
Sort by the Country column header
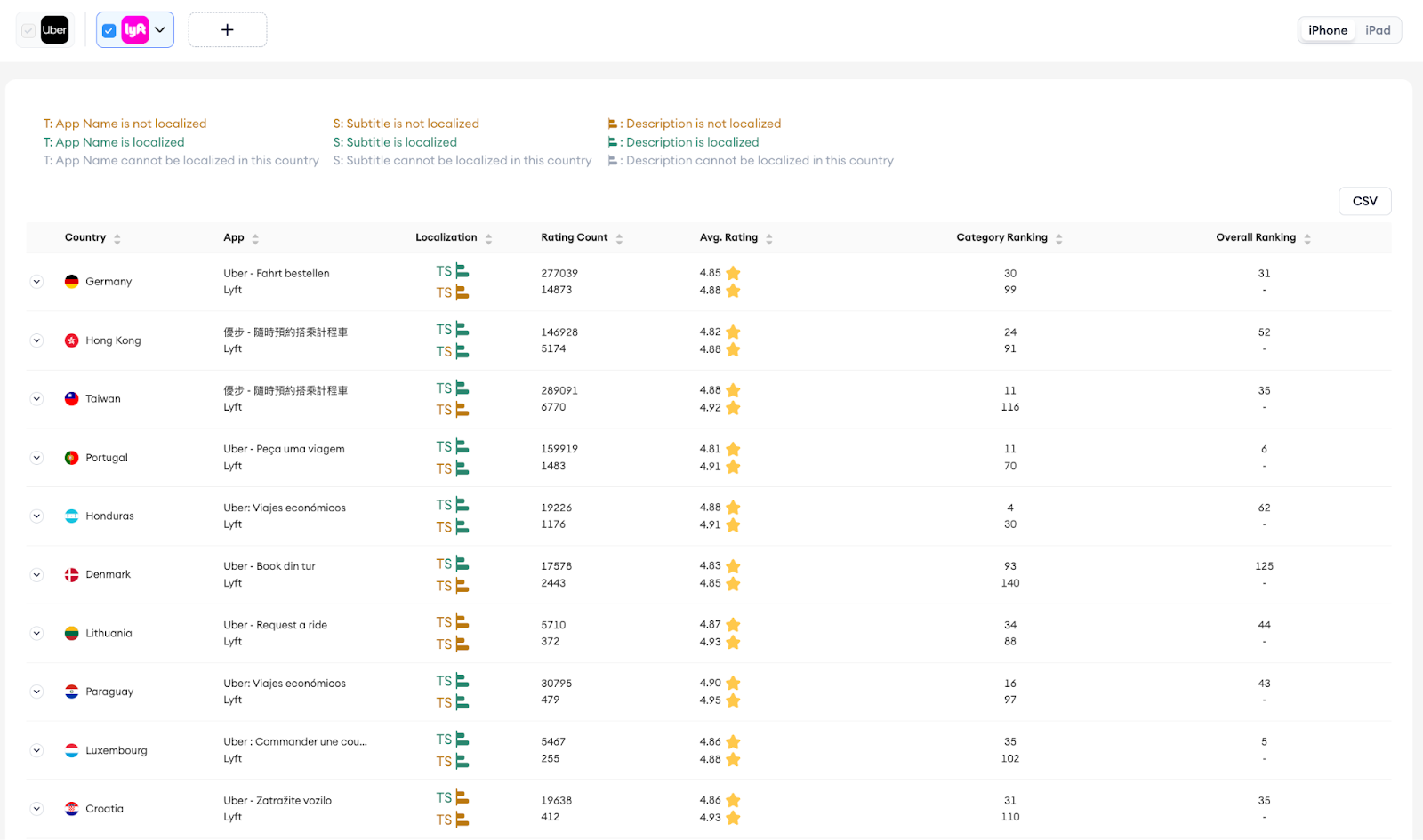[x=85, y=237]
